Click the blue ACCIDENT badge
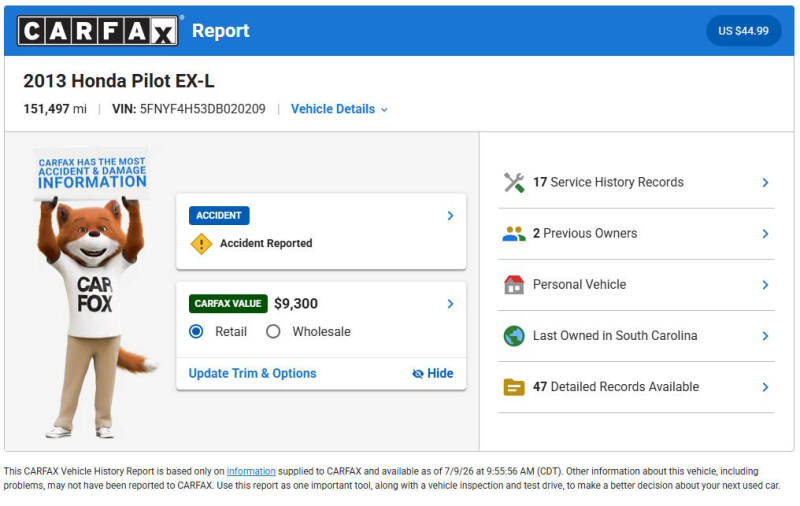 [219, 215]
